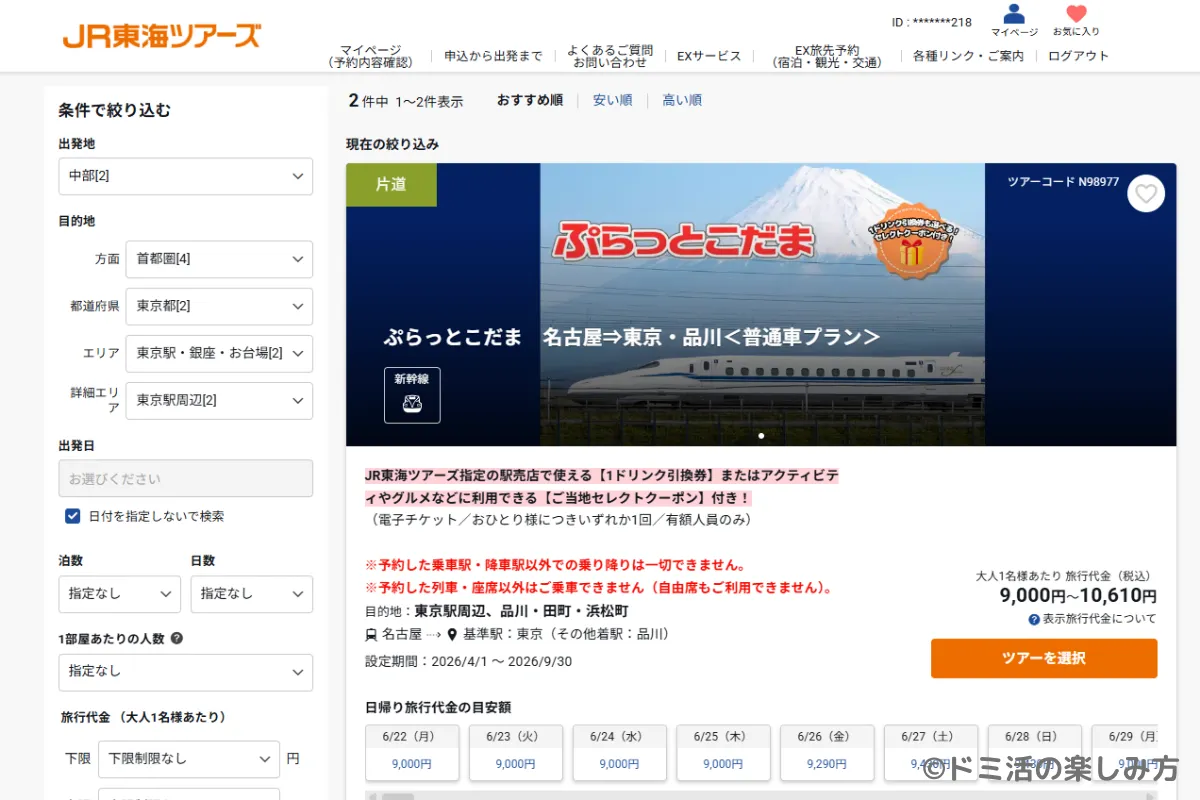Viewport: 1200px width, 800px height.
Task: Click the 新幹線 train badge icon
Action: [x=412, y=395]
